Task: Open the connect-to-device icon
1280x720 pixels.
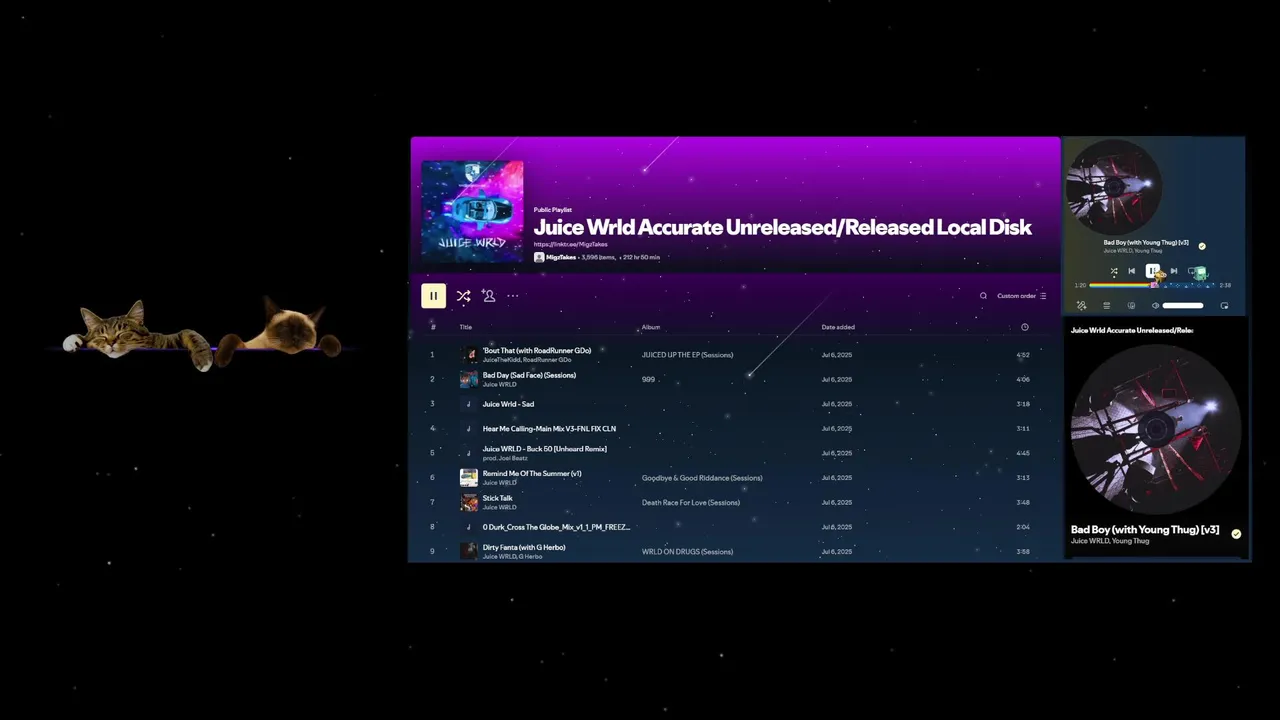Action: click(1131, 306)
